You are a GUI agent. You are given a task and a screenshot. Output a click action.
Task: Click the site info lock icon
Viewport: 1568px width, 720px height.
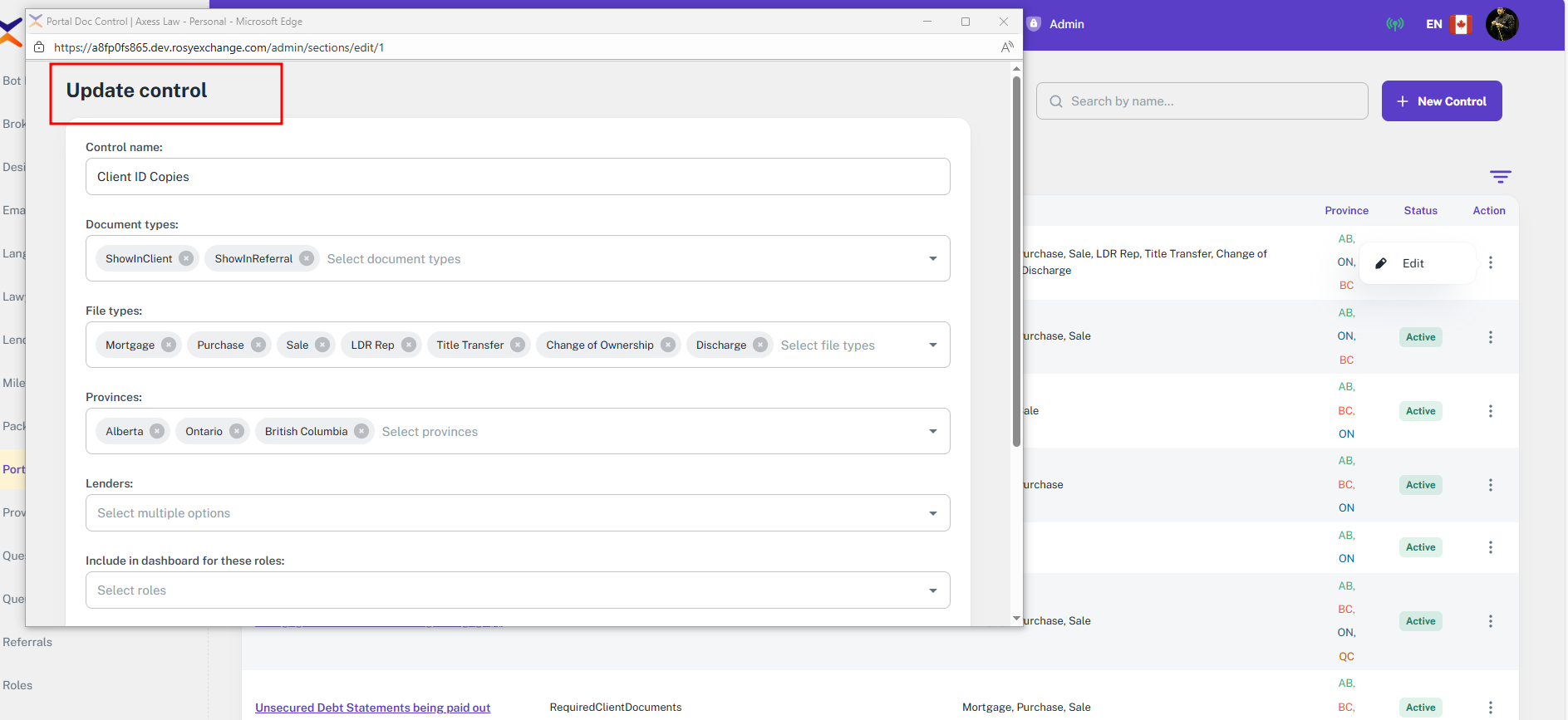(39, 47)
